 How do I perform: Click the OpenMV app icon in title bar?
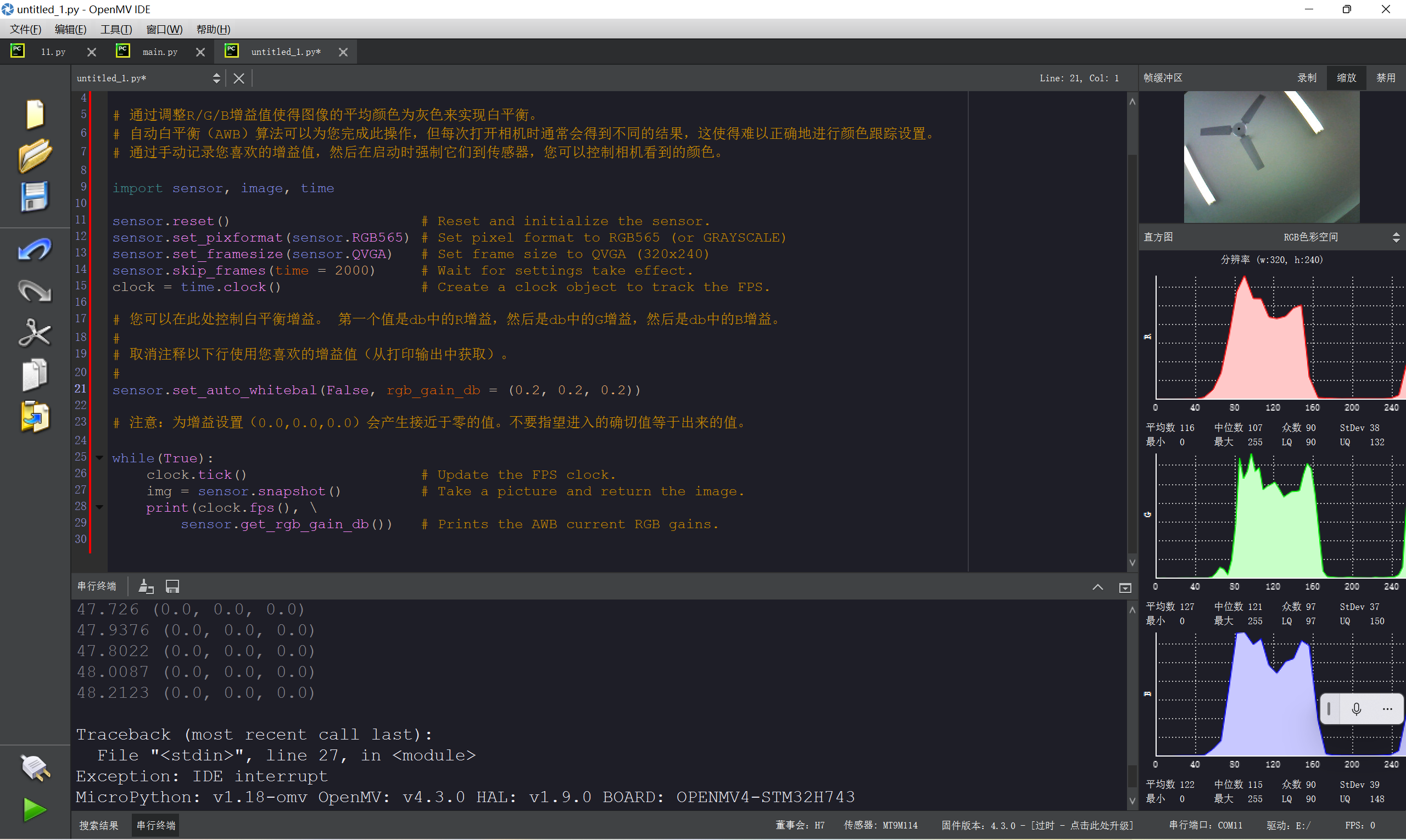click(x=7, y=9)
